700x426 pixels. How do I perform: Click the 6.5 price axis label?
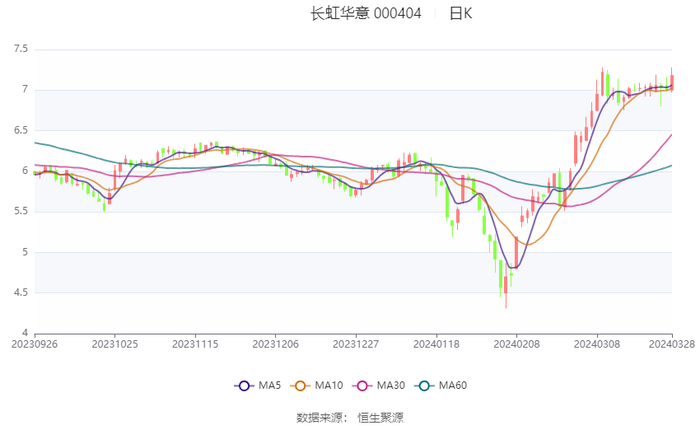tap(21, 130)
